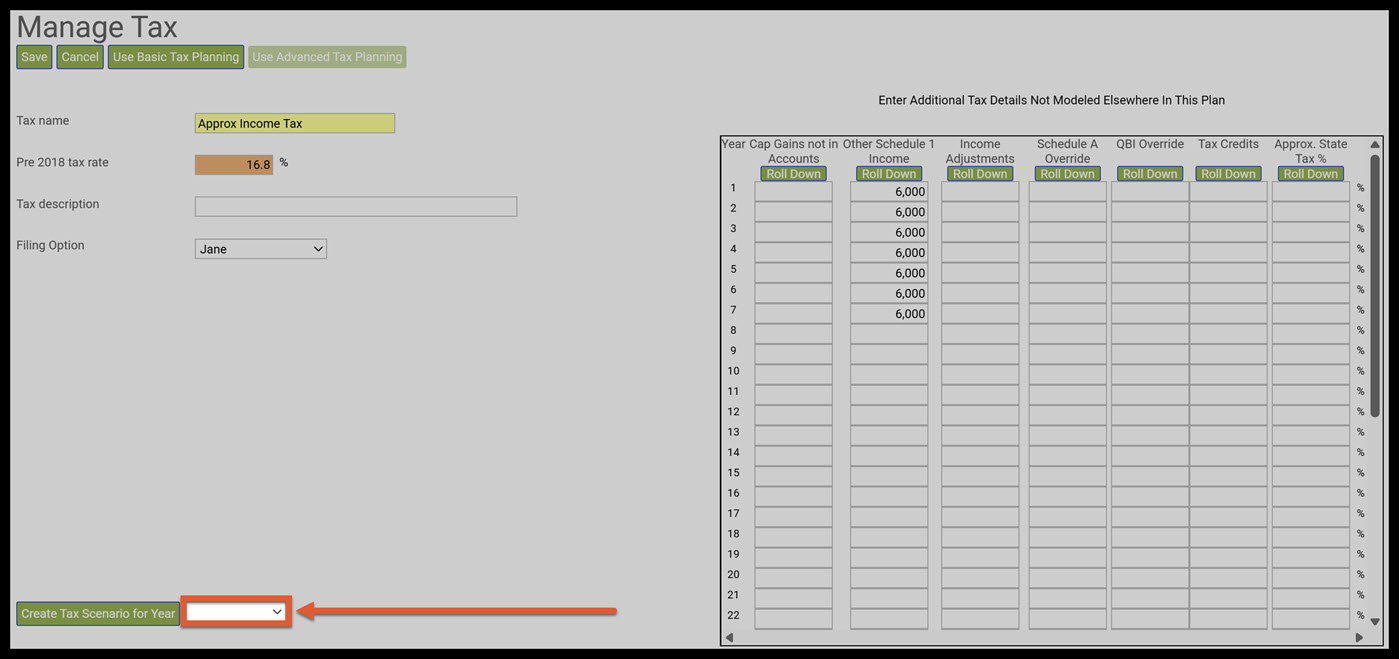Roll Down Schedule A Override column
This screenshot has width=1400, height=659.
pos(1068,174)
